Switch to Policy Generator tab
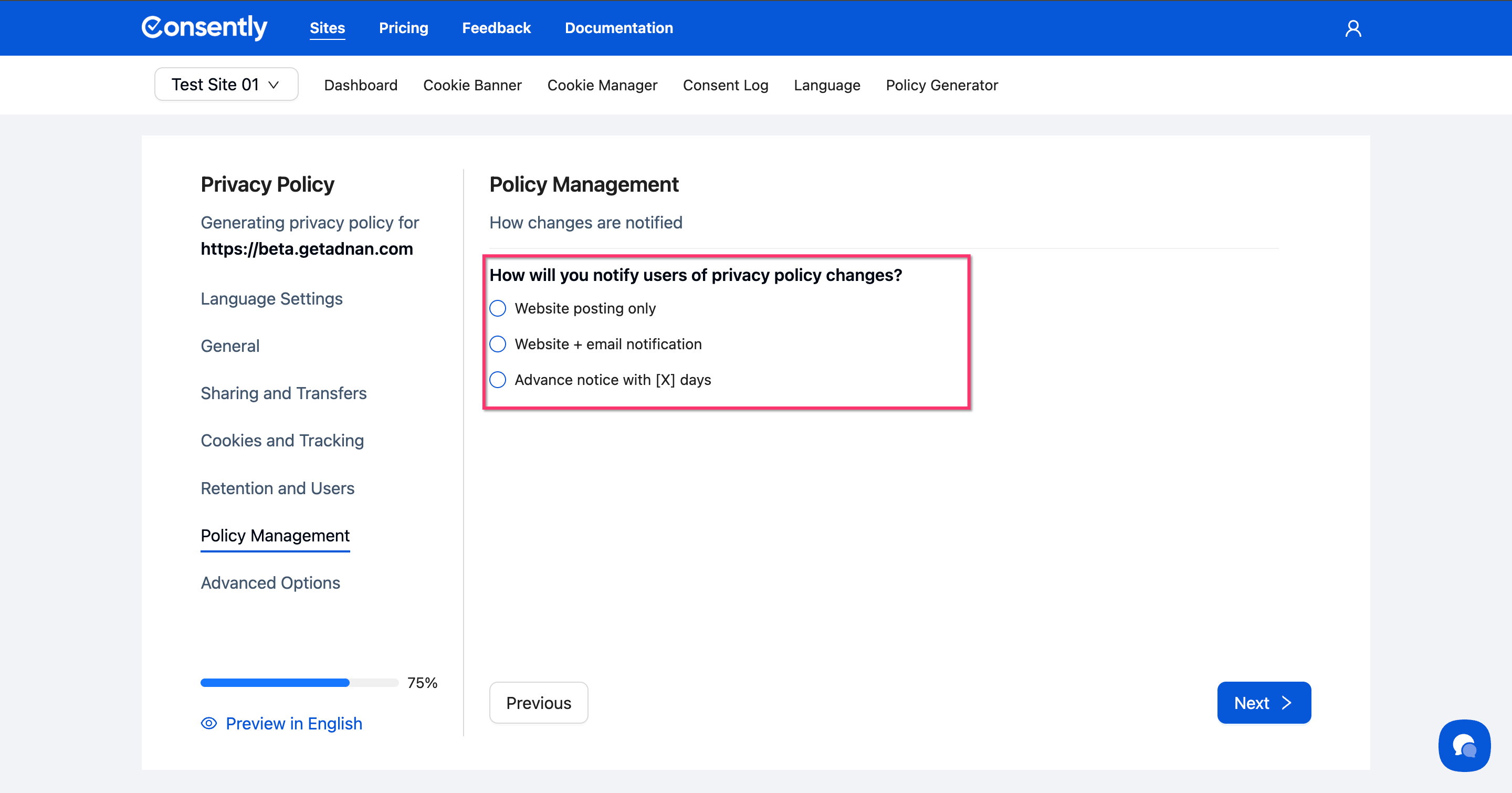Viewport: 1512px width, 793px height. click(941, 85)
